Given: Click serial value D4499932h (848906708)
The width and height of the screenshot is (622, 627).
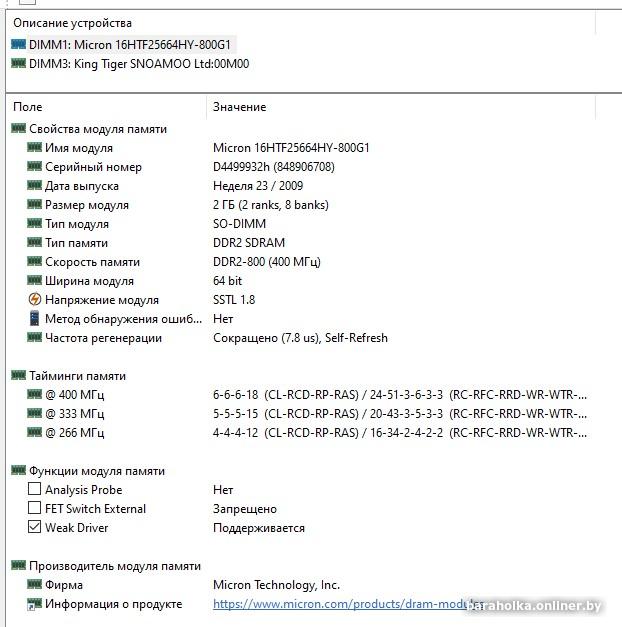Looking at the screenshot, I should pos(274,167).
